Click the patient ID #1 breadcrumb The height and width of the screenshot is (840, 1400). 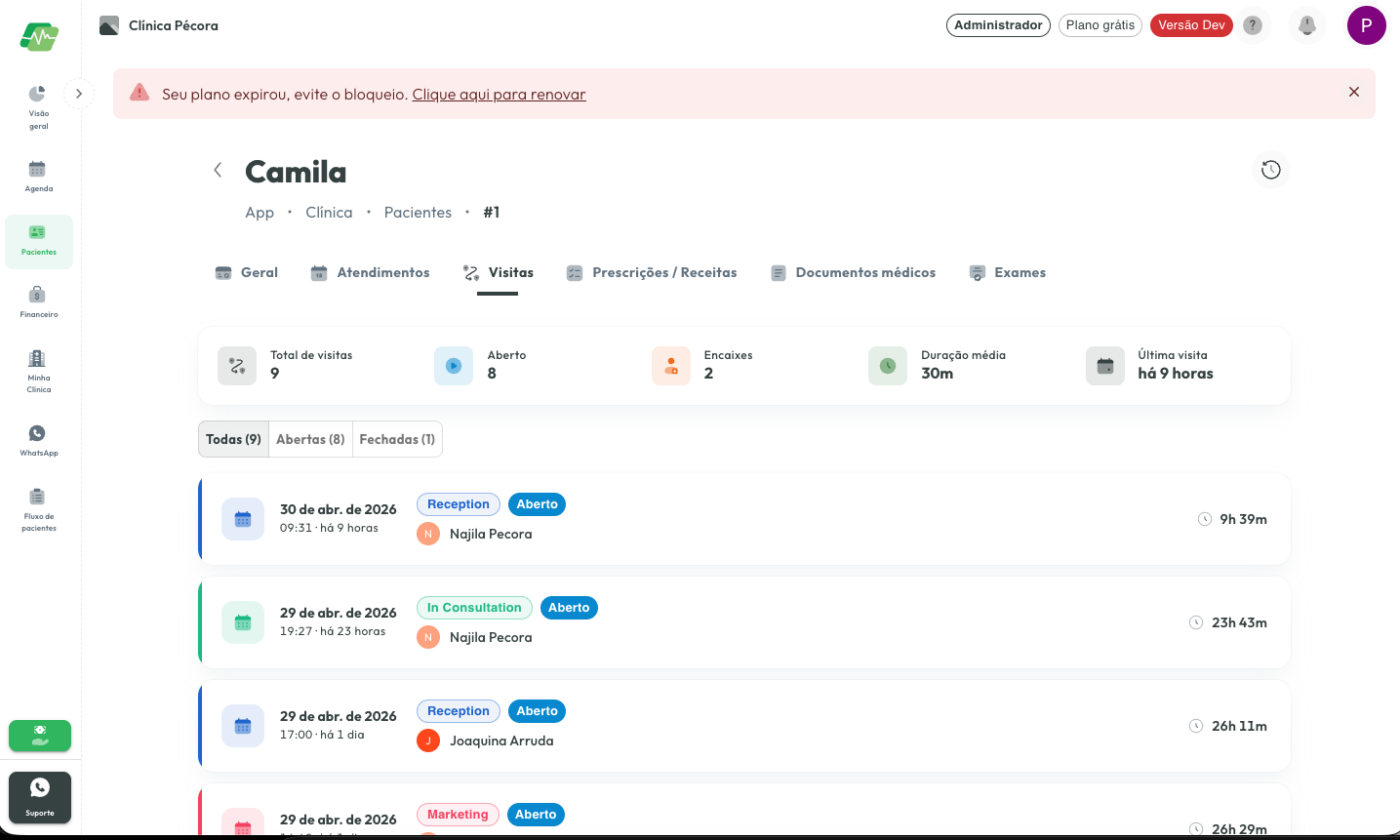pyautogui.click(x=492, y=213)
